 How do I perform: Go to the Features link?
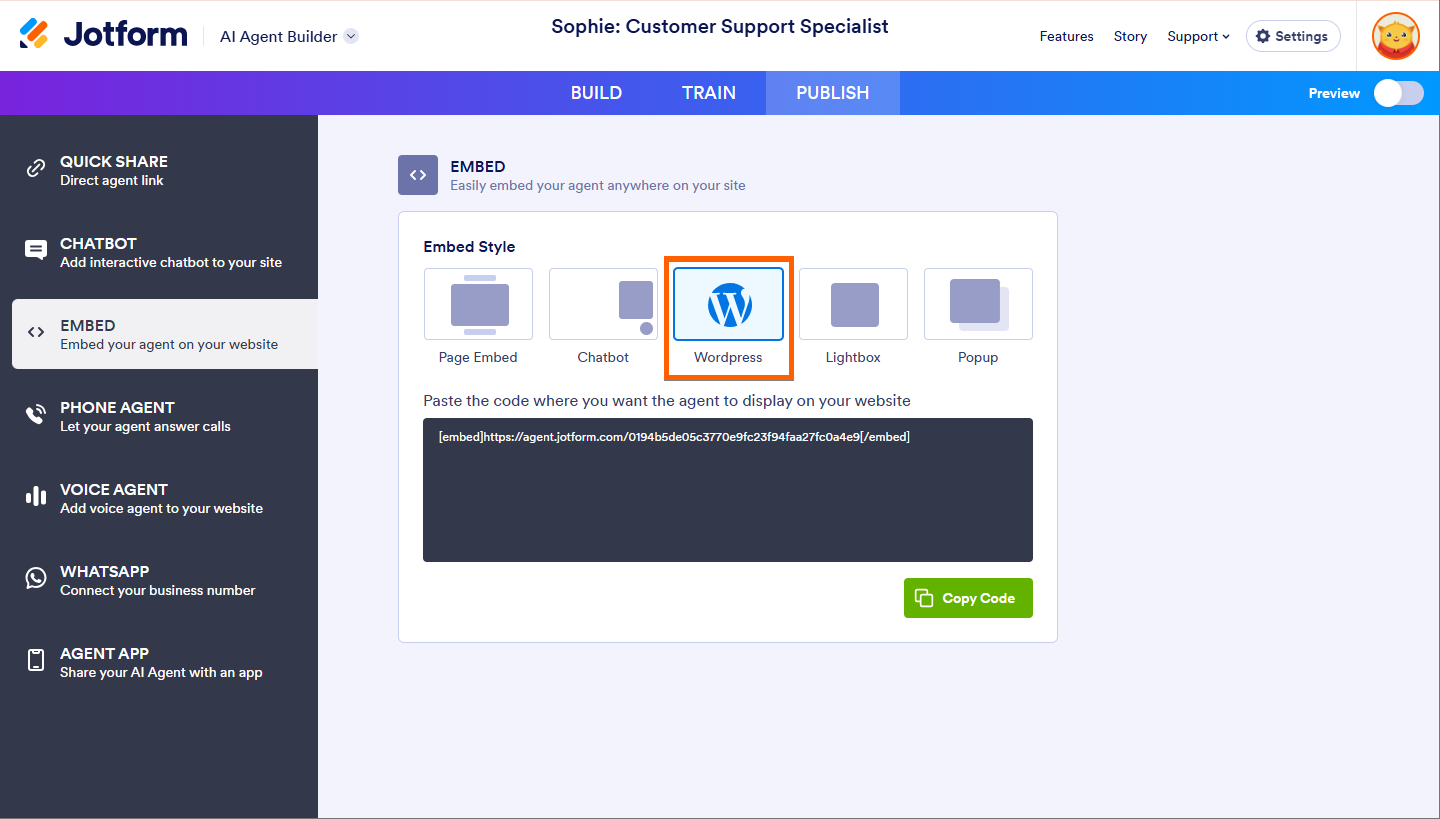[1067, 36]
